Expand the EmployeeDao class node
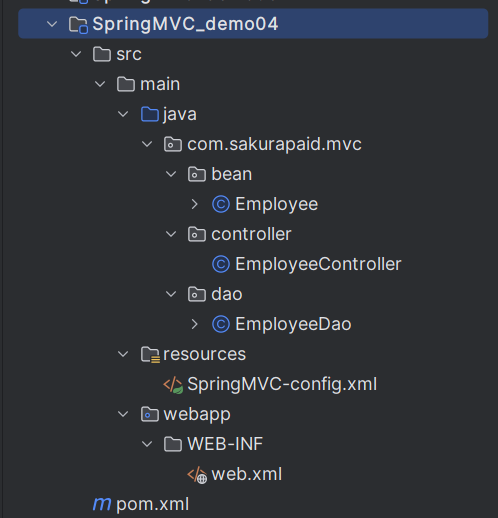 195,324
